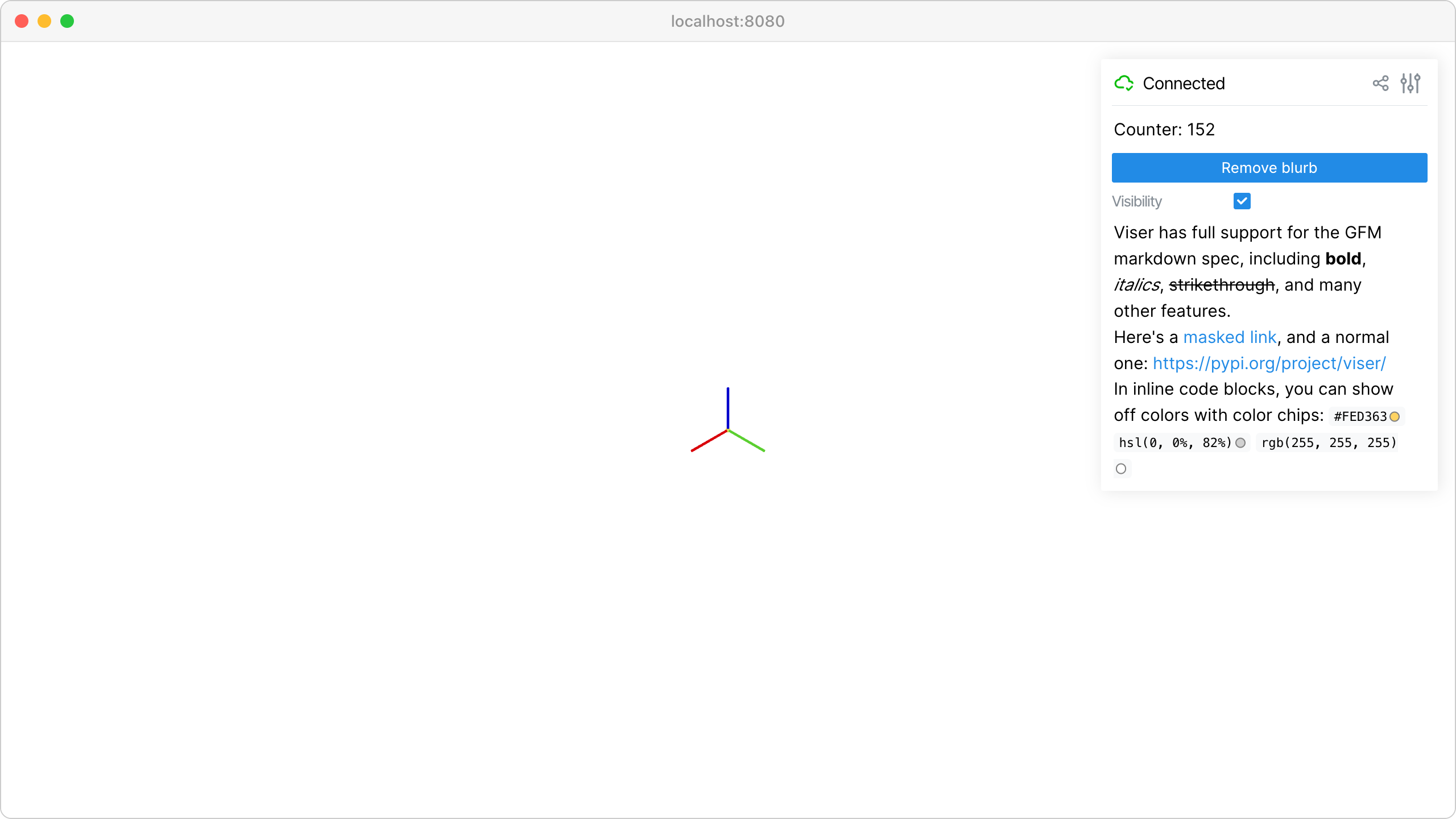This screenshot has width=1456, height=819.
Task: Click the bold word in the markdown blurb
Action: [x=1343, y=259]
